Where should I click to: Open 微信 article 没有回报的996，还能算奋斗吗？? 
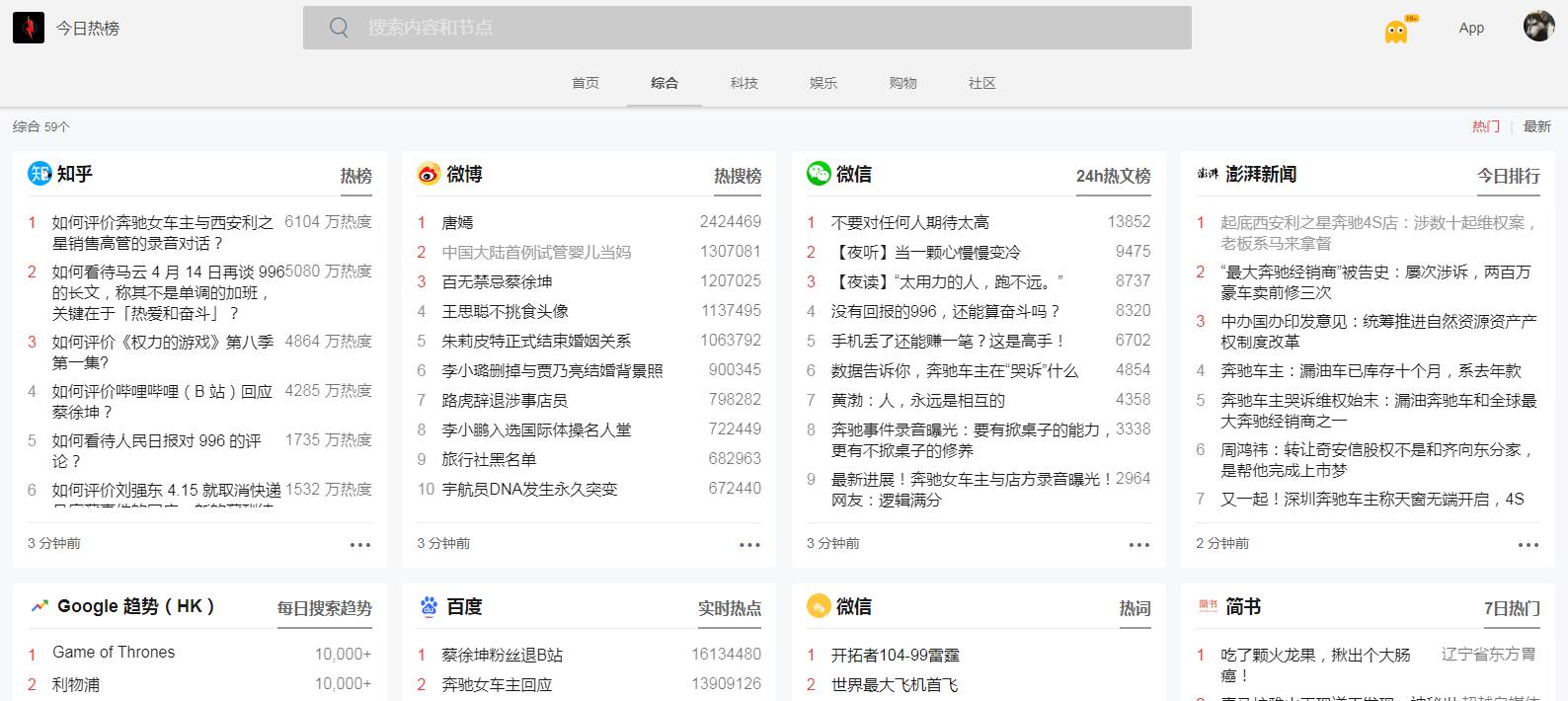tap(946, 311)
